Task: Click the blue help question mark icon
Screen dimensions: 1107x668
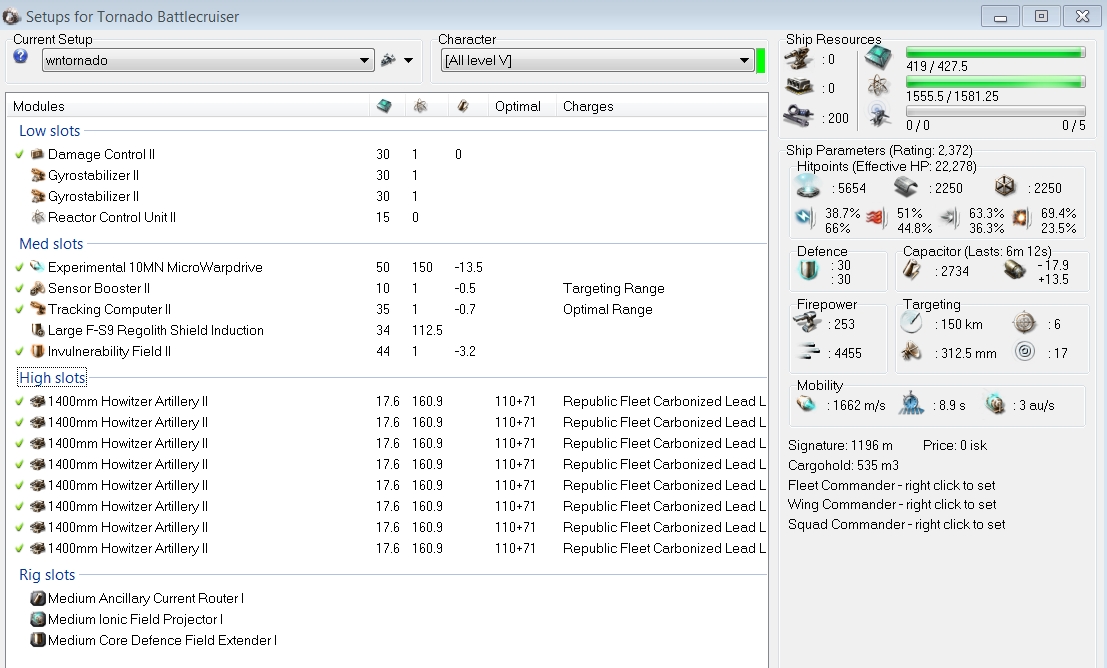Action: point(20,57)
